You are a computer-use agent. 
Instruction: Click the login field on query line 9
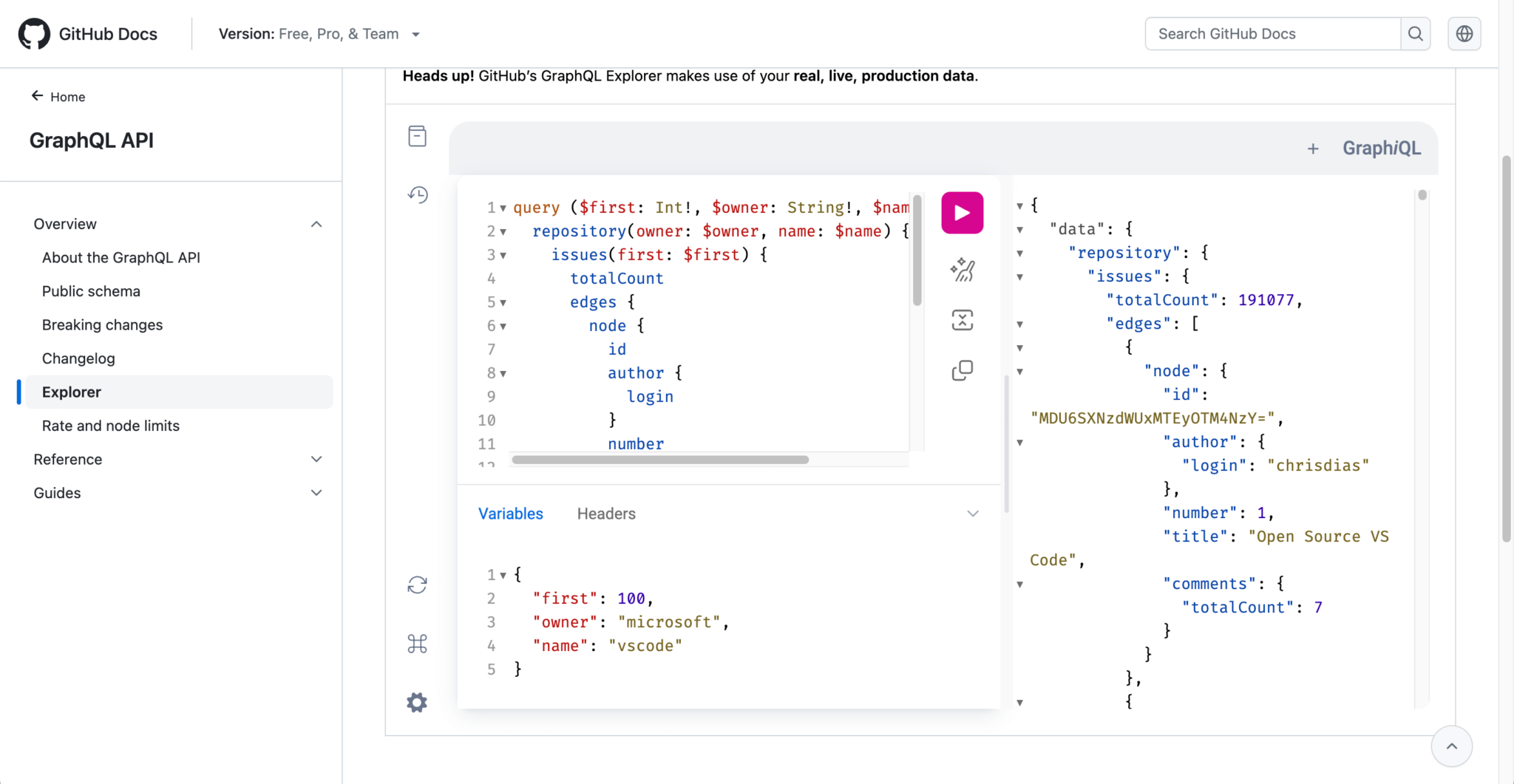[x=650, y=397]
